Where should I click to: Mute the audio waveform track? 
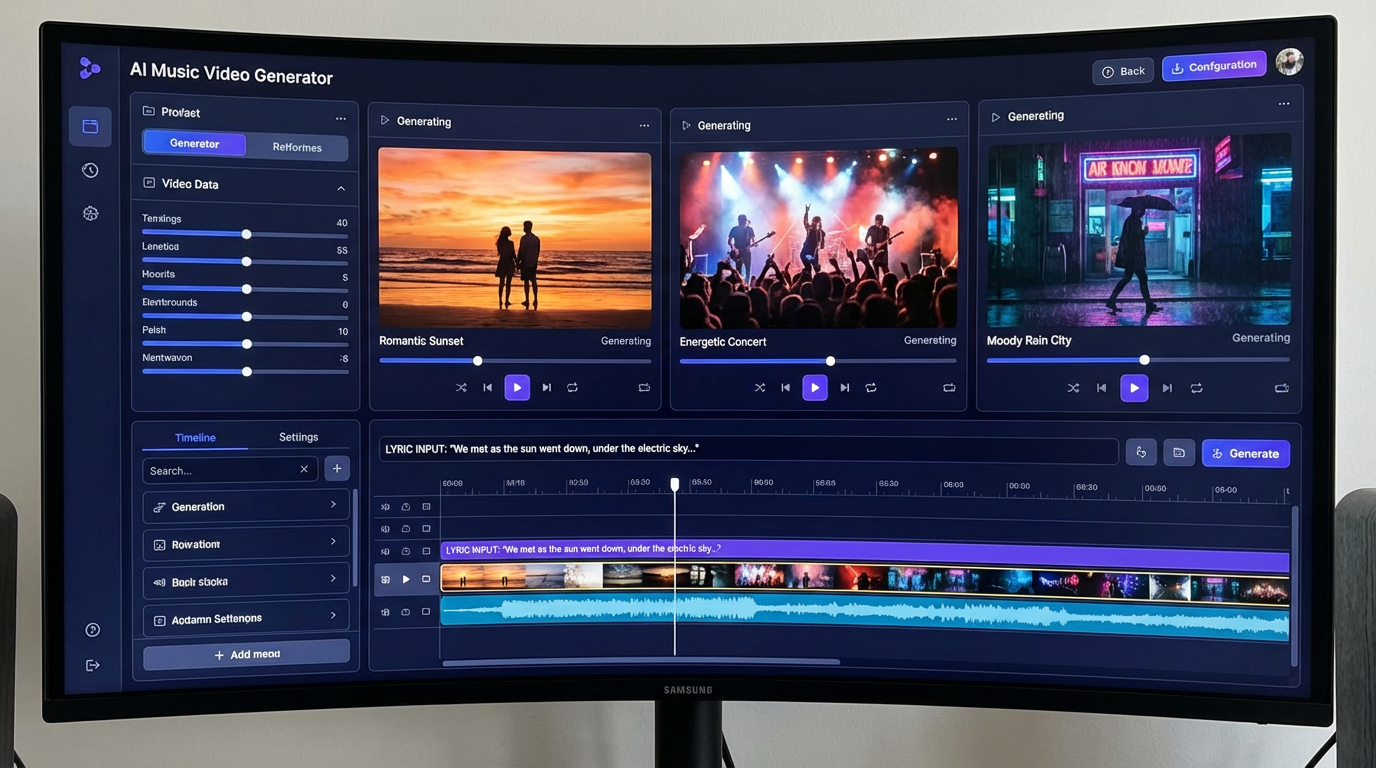coord(385,611)
